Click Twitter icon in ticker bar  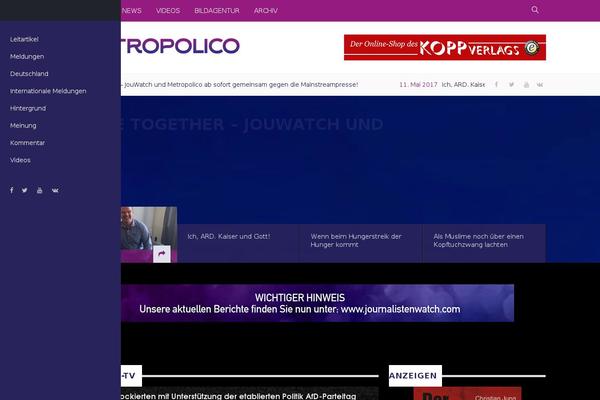(511, 85)
